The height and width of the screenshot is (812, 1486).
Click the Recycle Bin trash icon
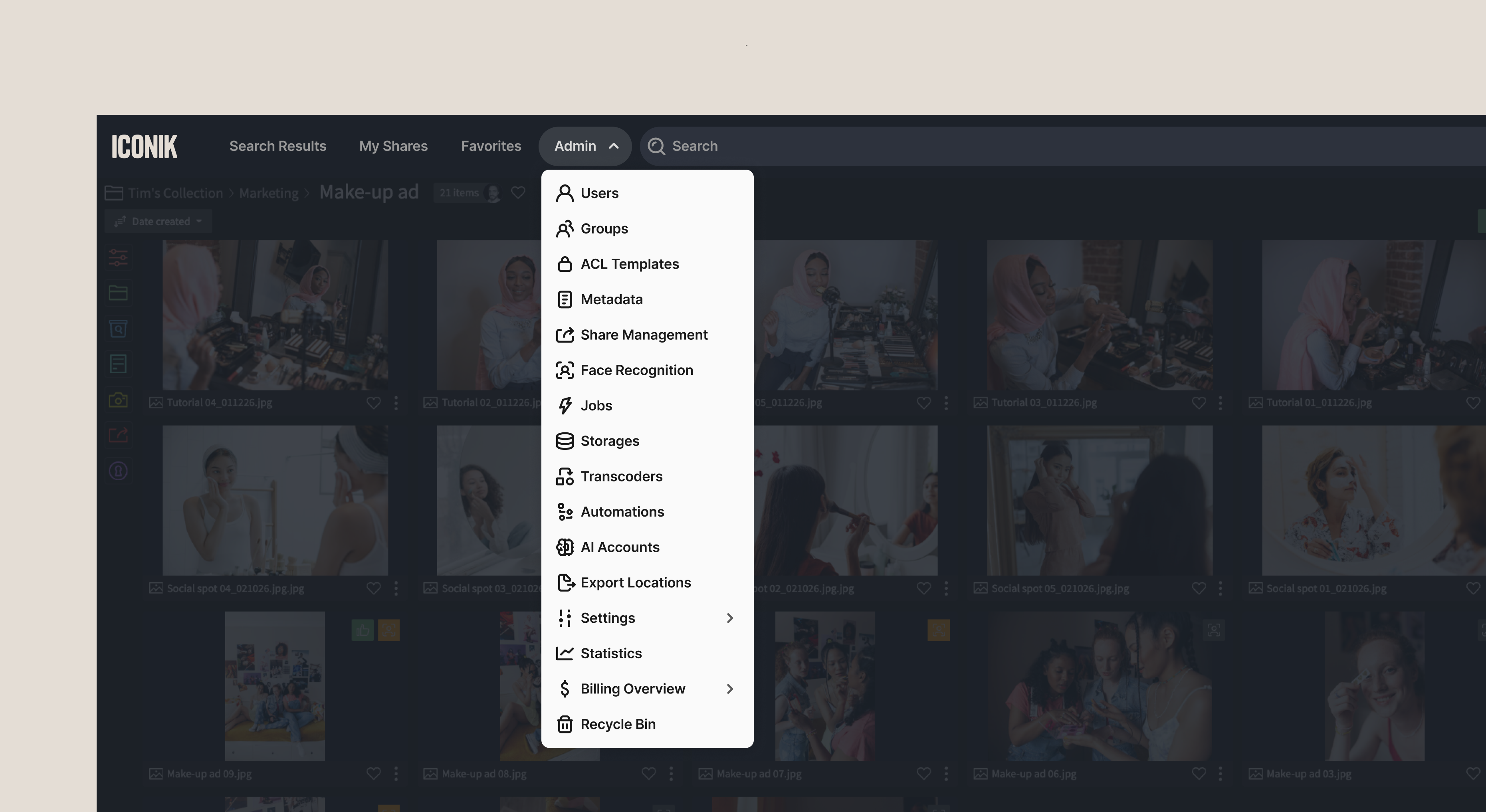[564, 724]
